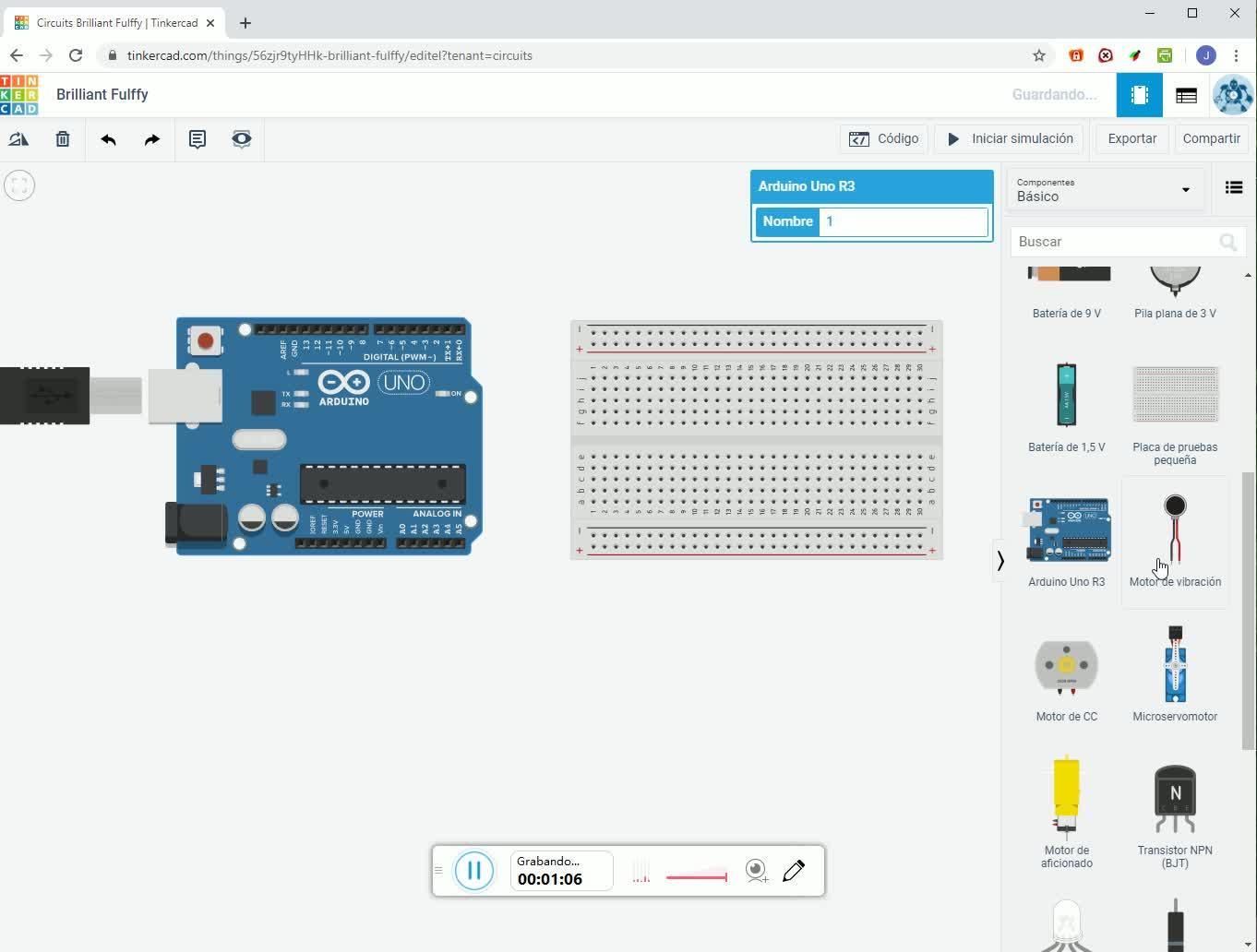Click the components panel scrollbar
This screenshot has height=952, width=1257.
(x=1248, y=611)
